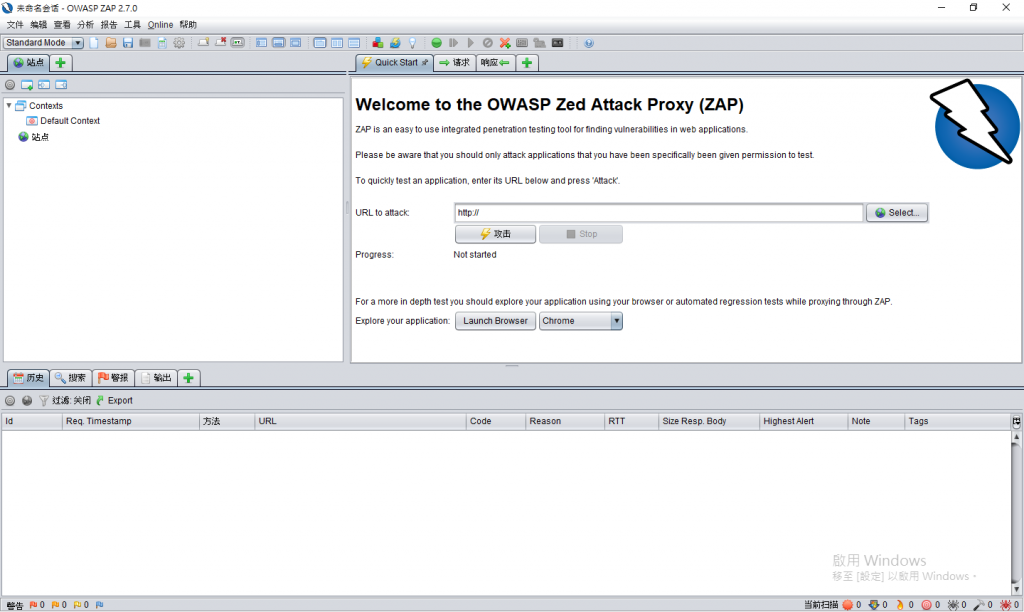This screenshot has height=612, width=1024.
Task: Toggle the green break on all requests button
Action: pyautogui.click(x=436, y=43)
